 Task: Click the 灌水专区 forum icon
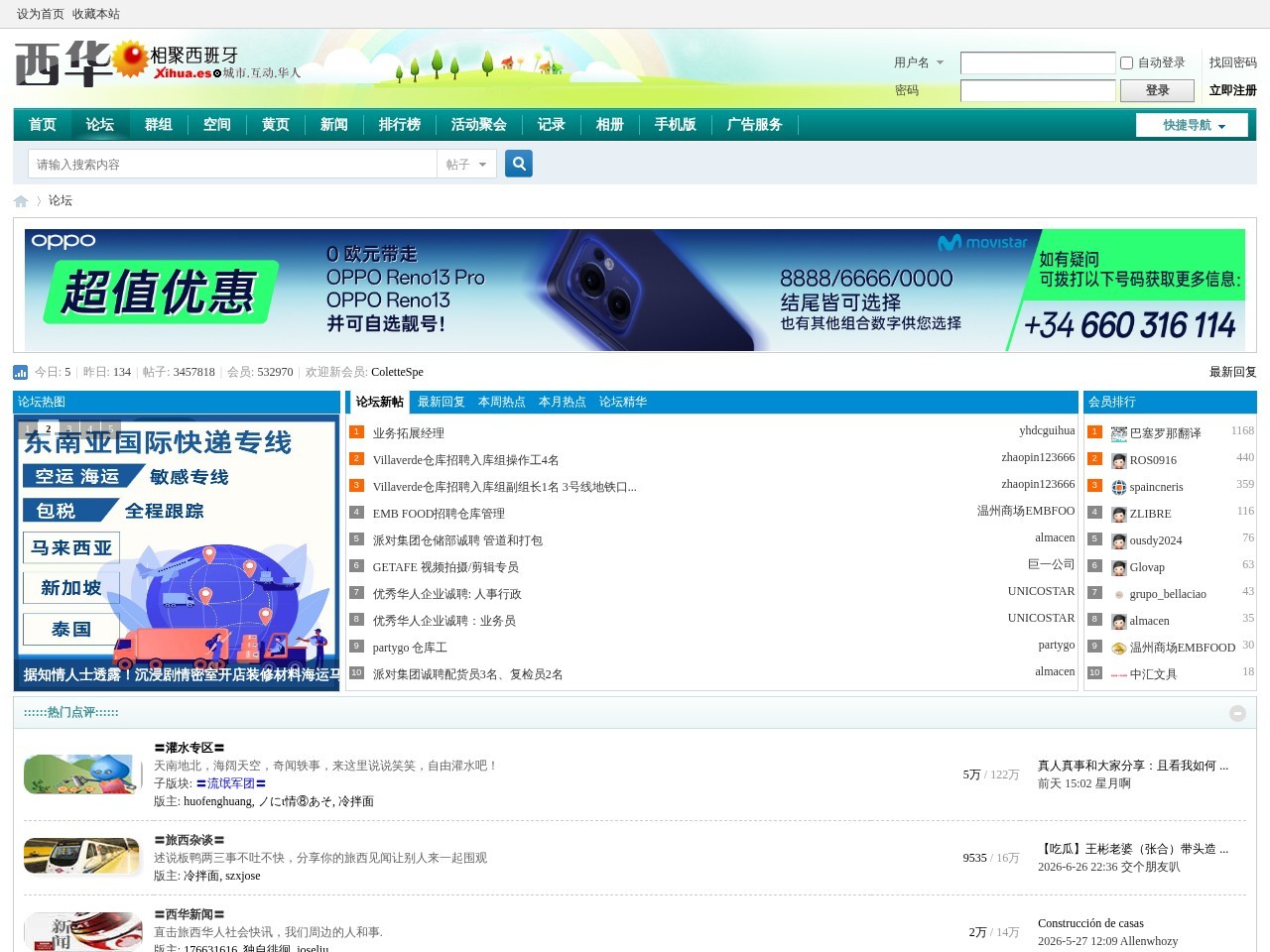tap(82, 773)
